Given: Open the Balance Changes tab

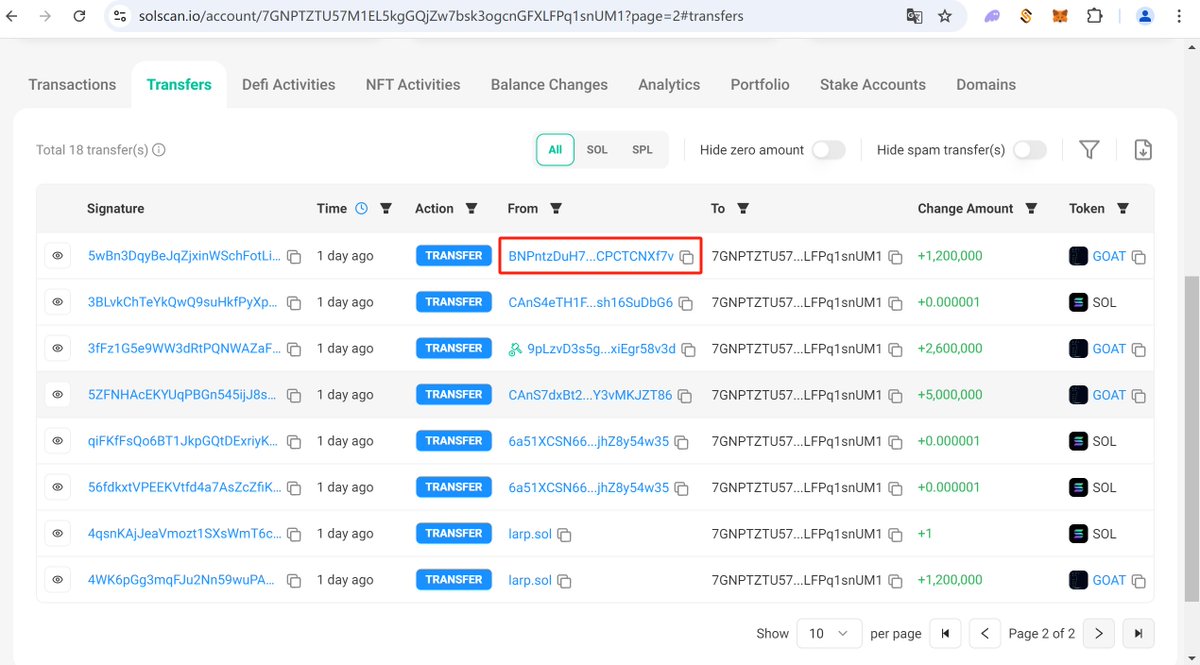Looking at the screenshot, I should tap(549, 85).
